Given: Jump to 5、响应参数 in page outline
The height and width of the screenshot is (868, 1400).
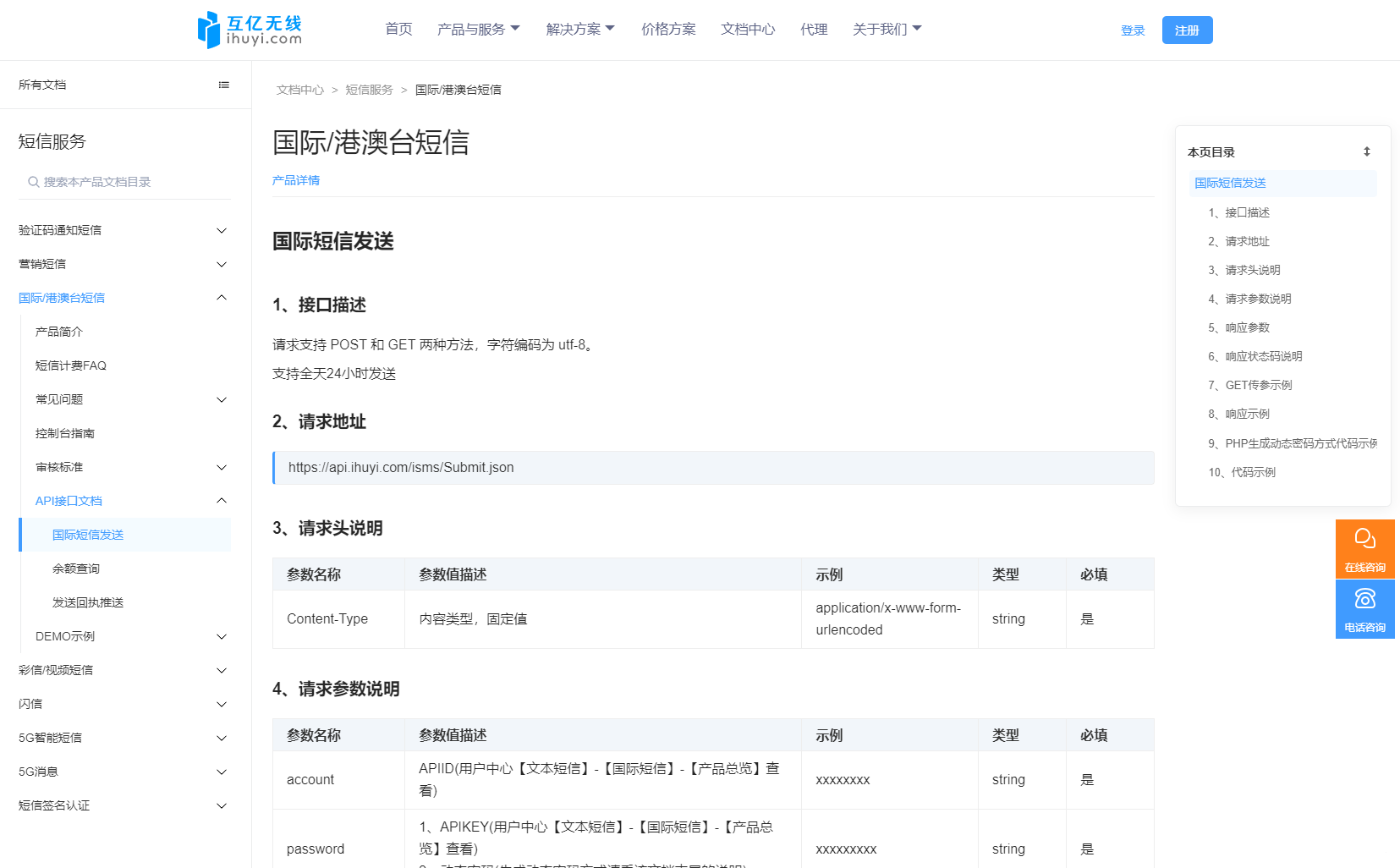Looking at the screenshot, I should [1240, 327].
